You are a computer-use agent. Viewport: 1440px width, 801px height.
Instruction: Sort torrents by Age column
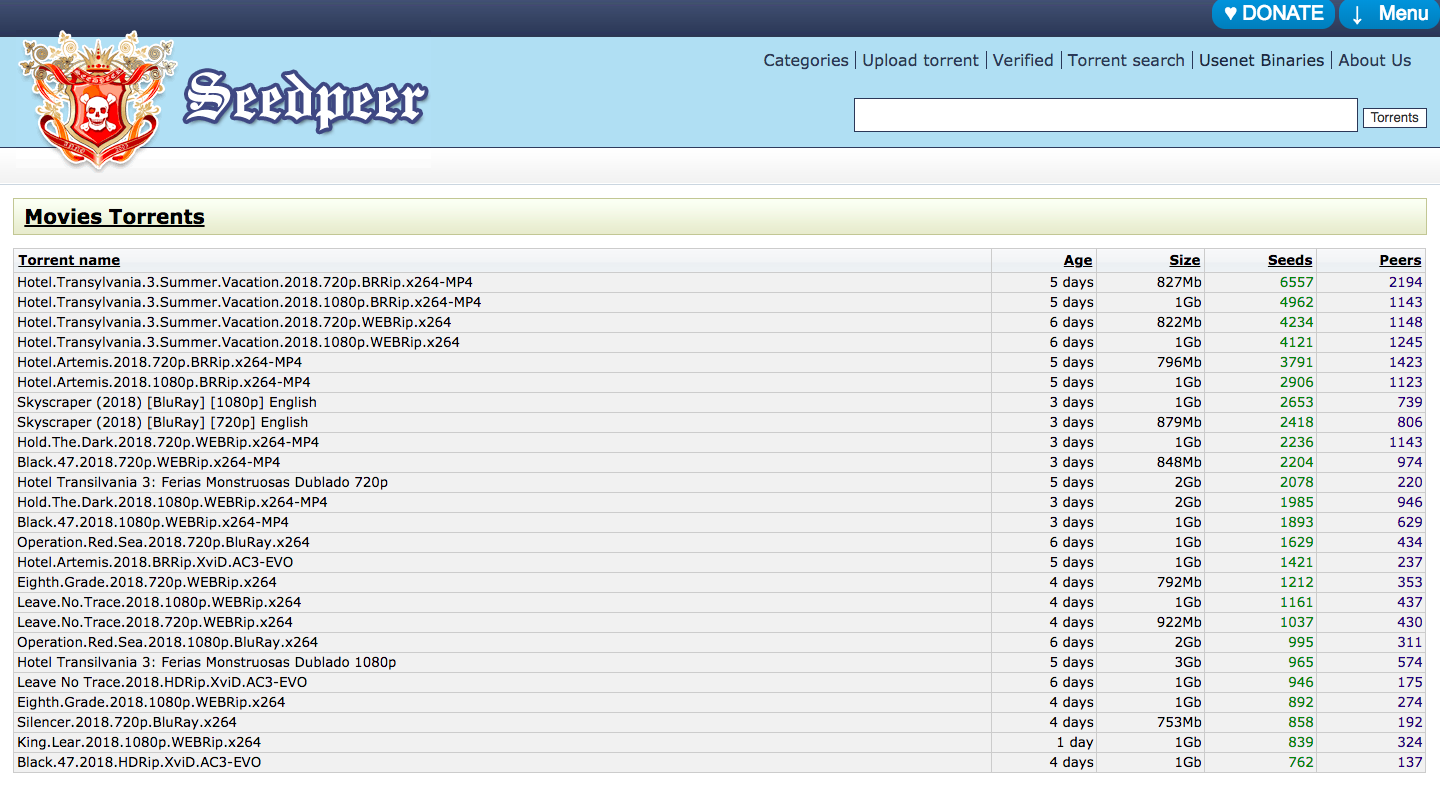click(1077, 260)
